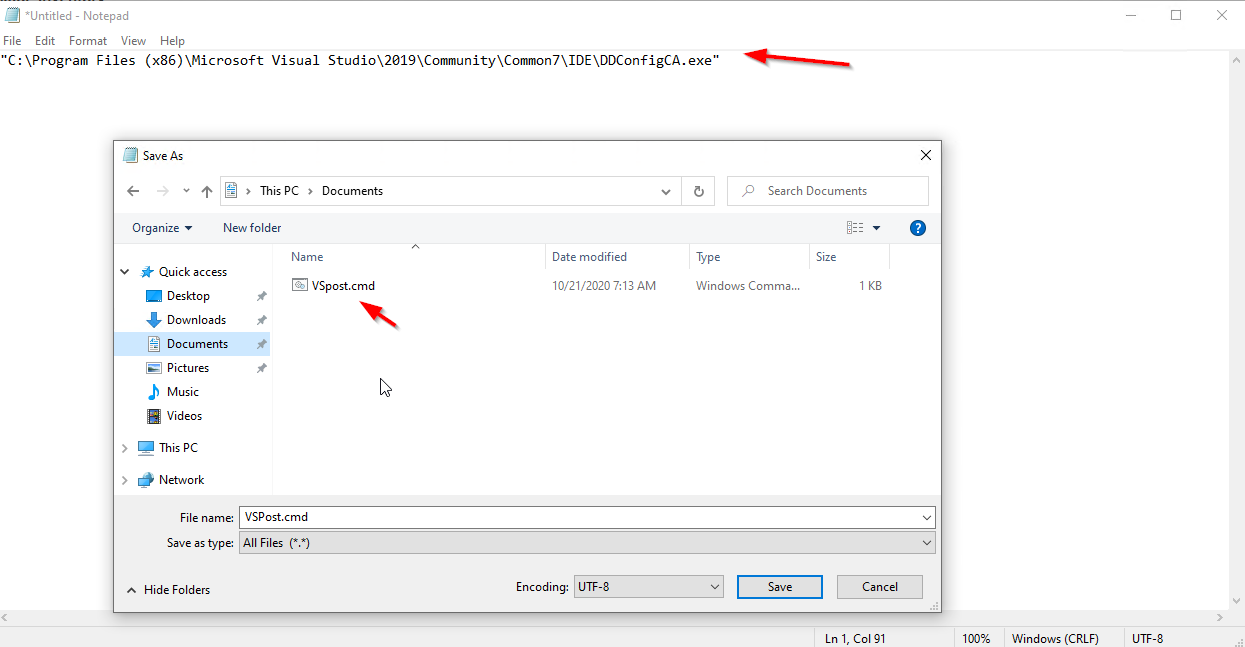
Task: Click the Ln 1, Col 91 status text
Action: 855,639
